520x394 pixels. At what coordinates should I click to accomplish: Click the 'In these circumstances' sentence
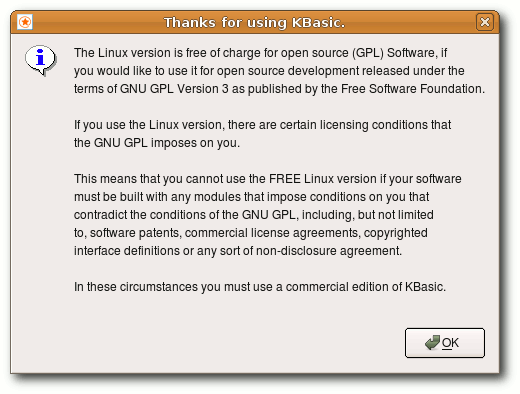(260, 287)
